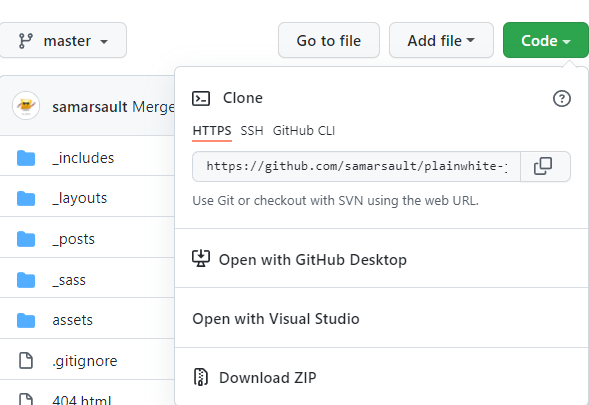Open the master branch dropdown
589x405 pixels.
62,40
